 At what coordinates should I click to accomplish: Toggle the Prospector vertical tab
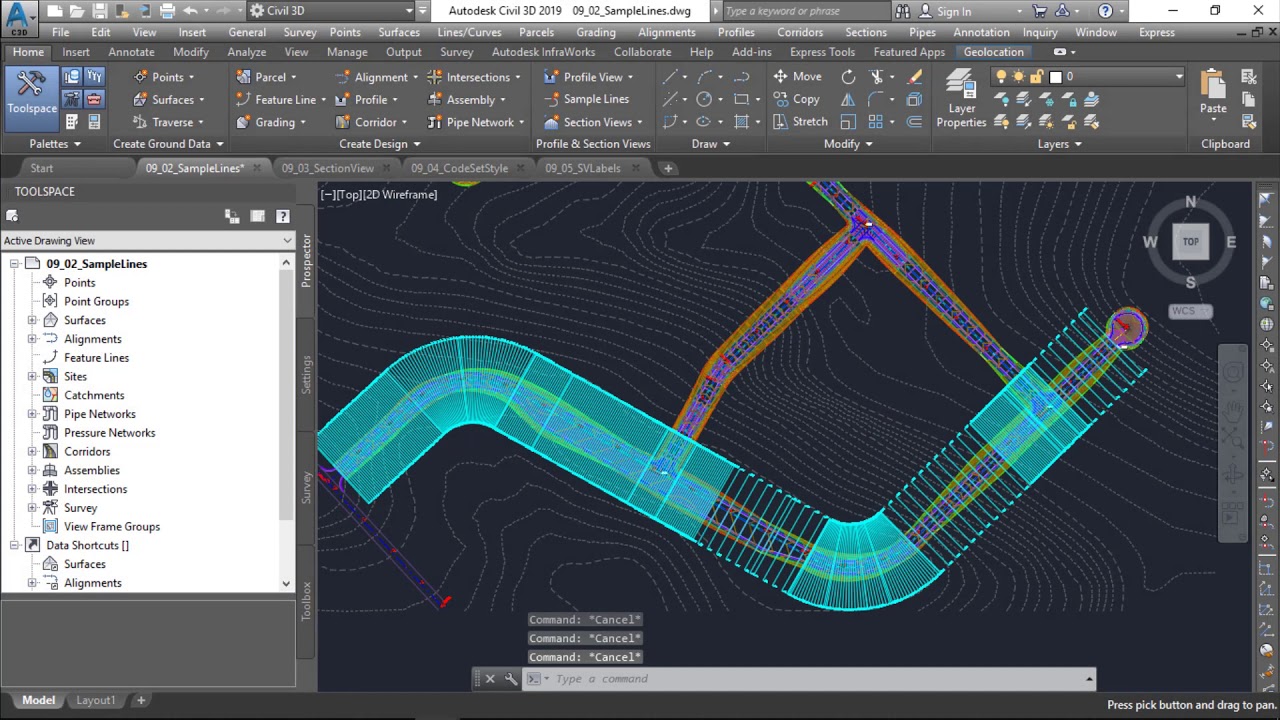(306, 261)
